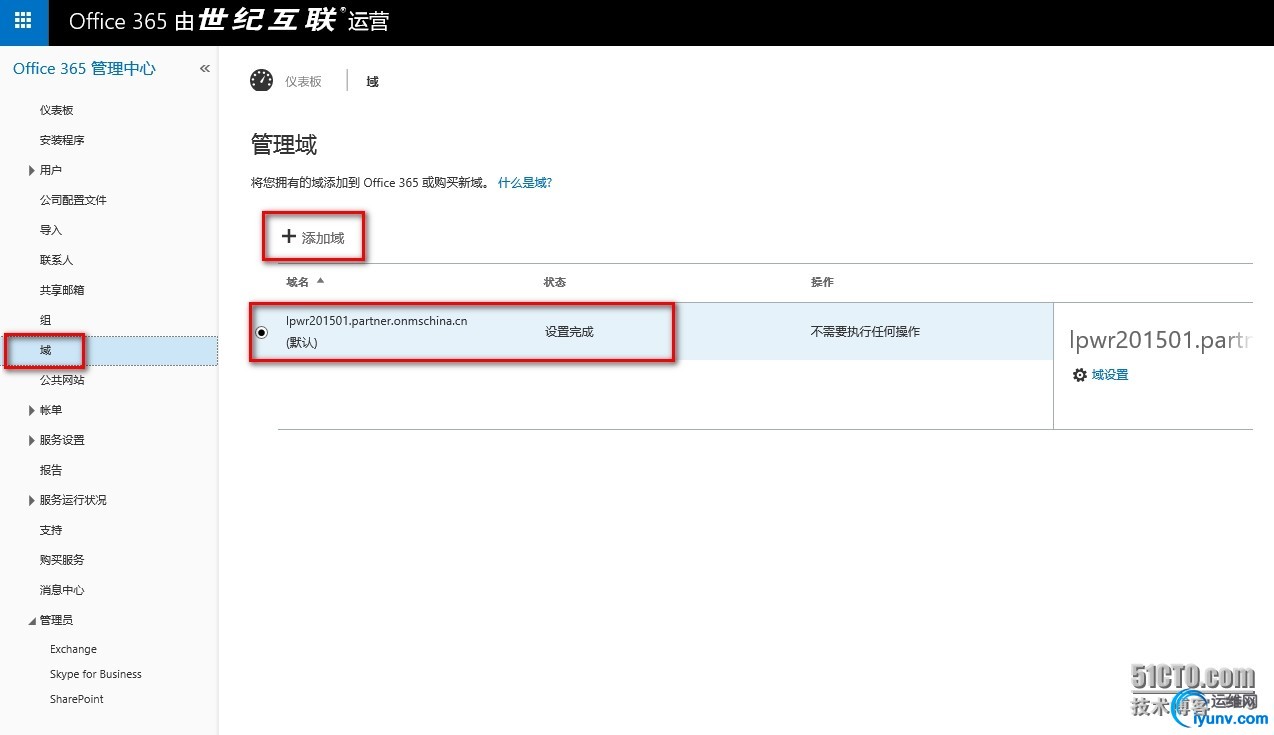Open 购买服务 in the sidebar

point(62,560)
